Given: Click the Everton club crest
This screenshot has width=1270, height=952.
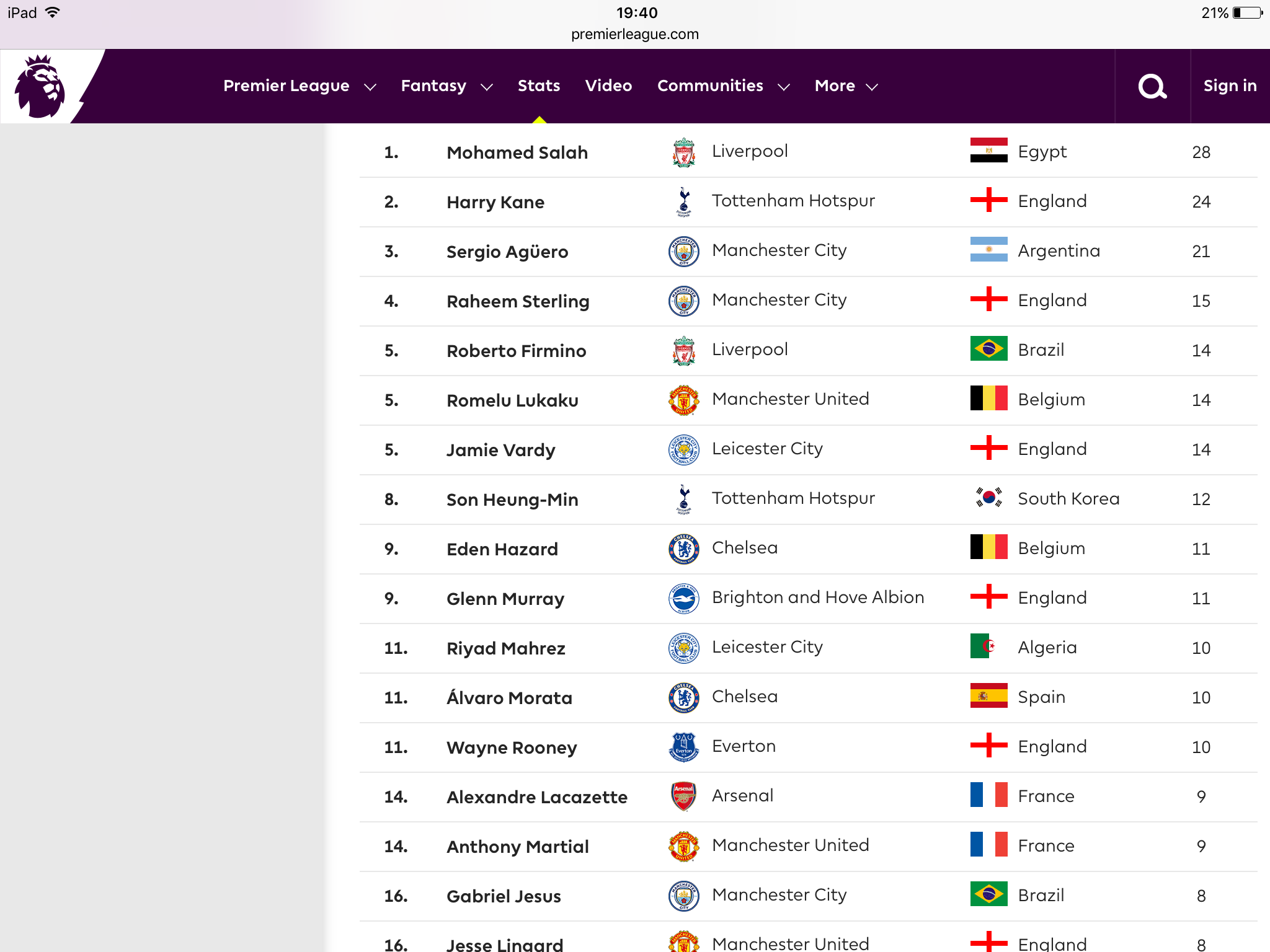Looking at the screenshot, I should pos(683,747).
